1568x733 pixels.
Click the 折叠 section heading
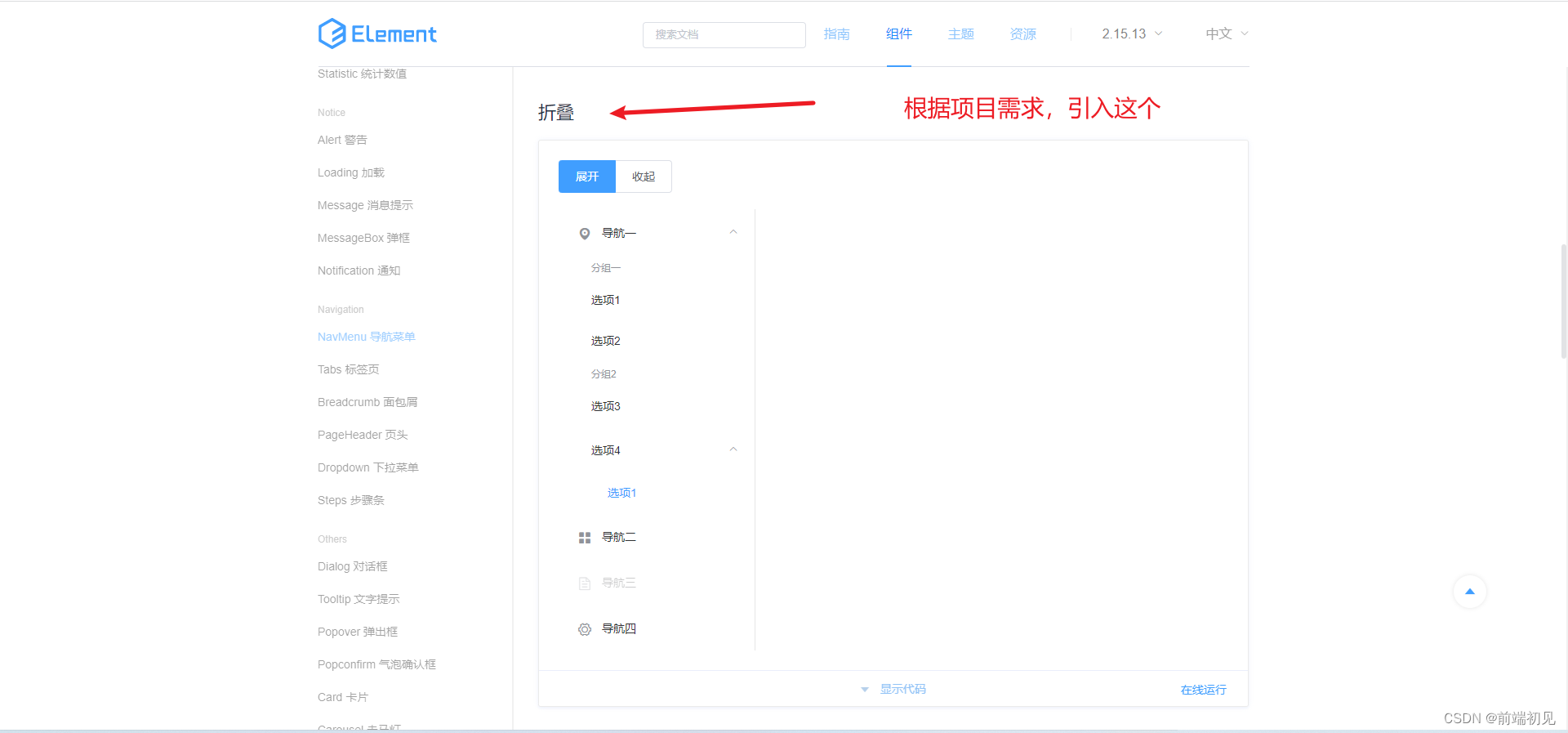[556, 112]
